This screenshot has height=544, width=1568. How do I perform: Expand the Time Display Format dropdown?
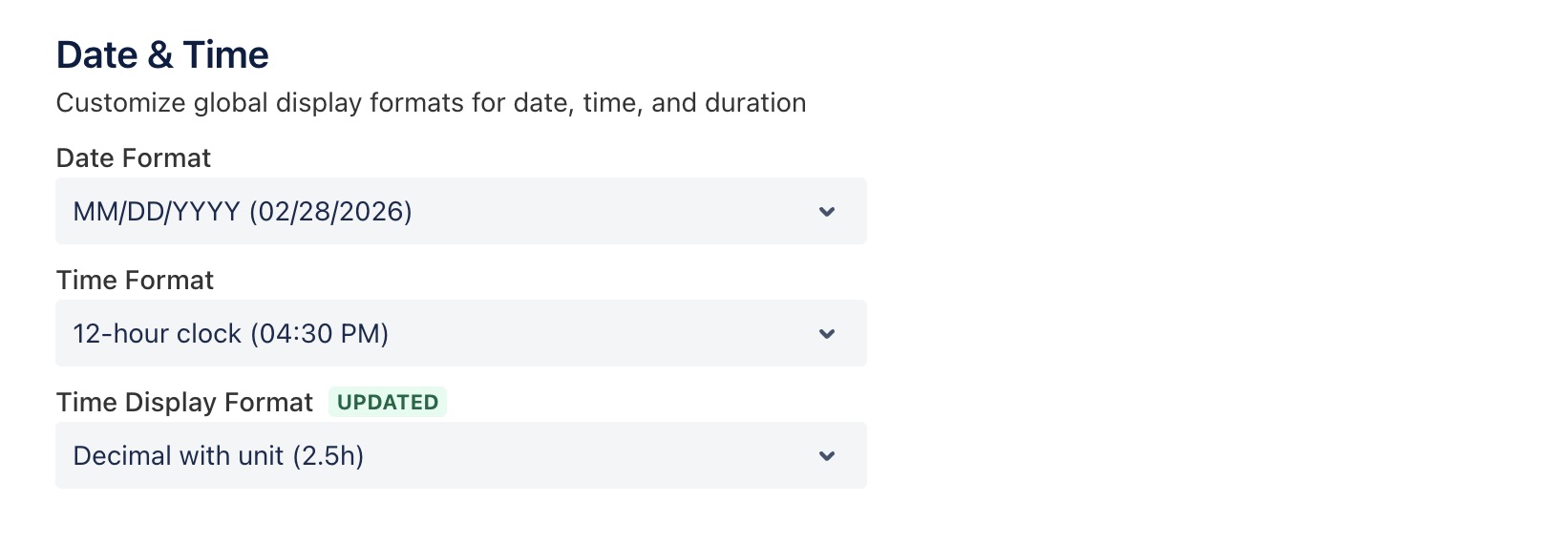[x=460, y=456]
